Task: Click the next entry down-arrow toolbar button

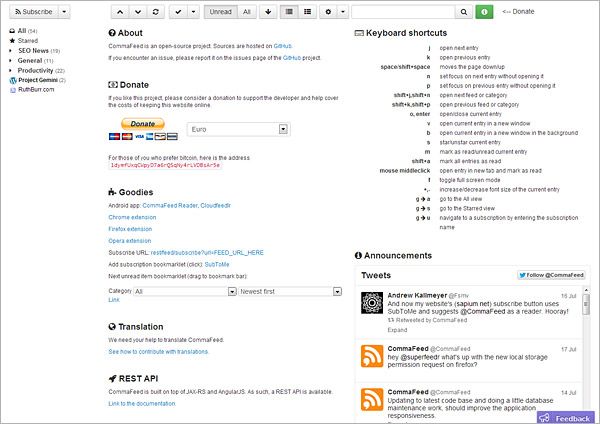Action: 136,11
